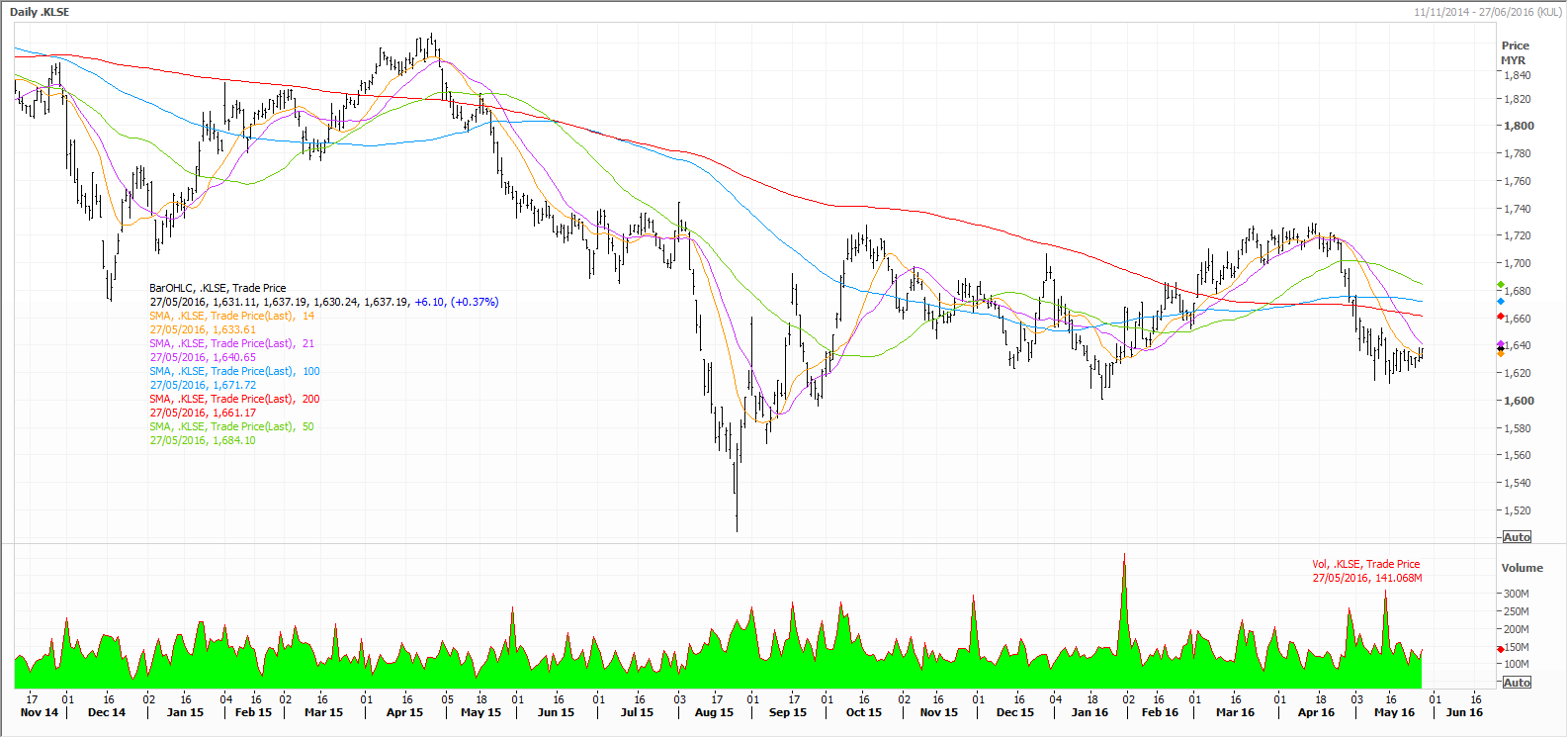Screen dimensions: 1568x738
Task: Toggle Auto scaling on the Price axis
Action: (1517, 537)
